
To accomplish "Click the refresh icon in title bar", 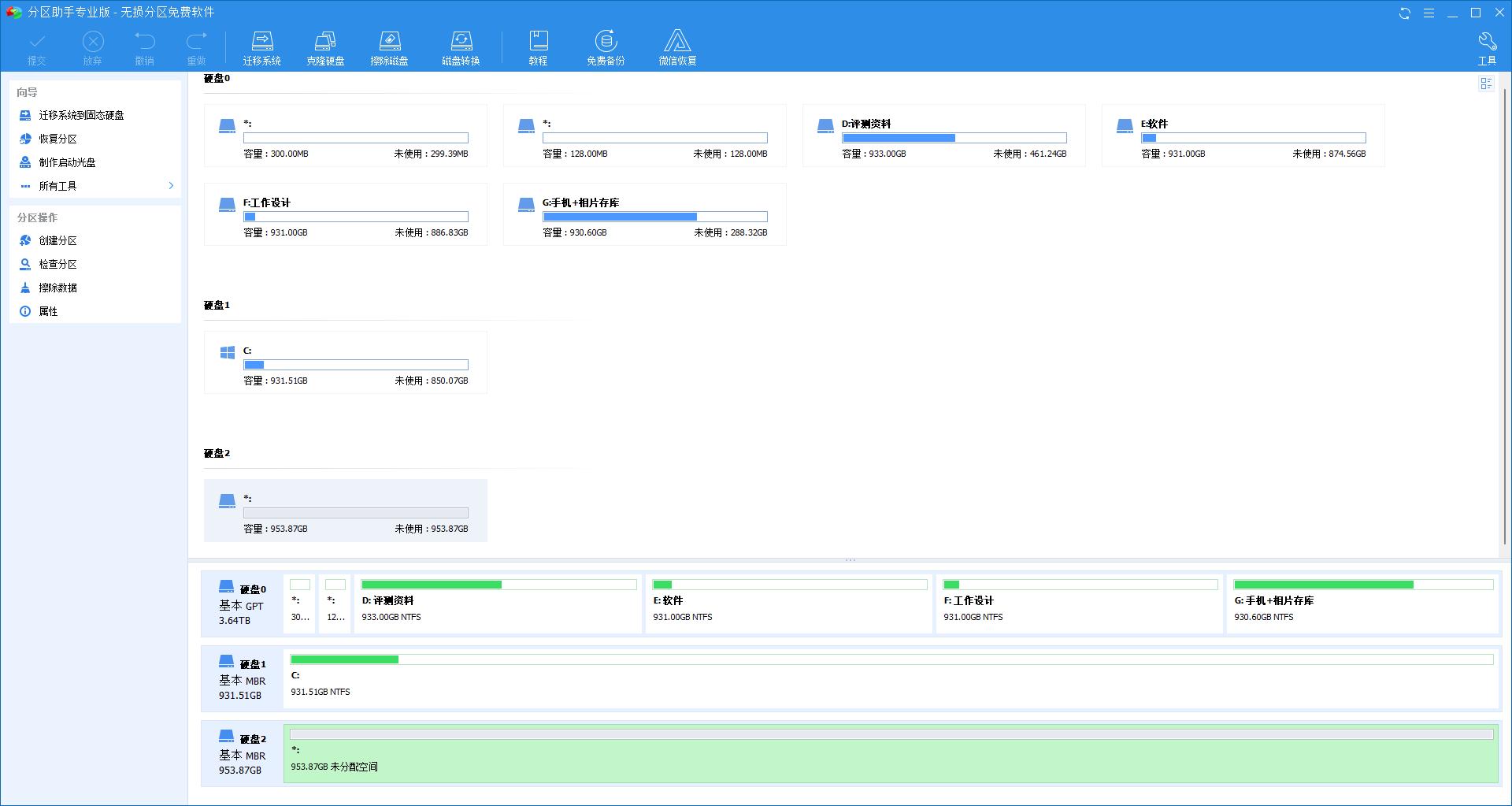I will click(x=1404, y=13).
